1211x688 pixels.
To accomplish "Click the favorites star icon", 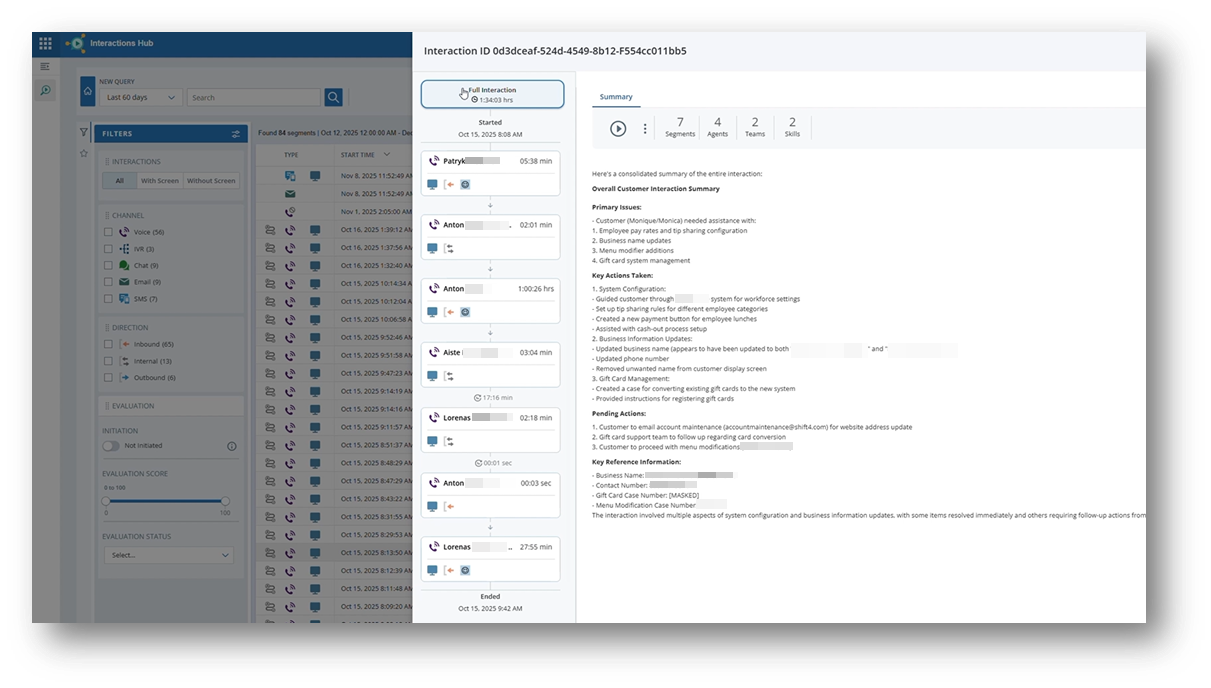I will [x=84, y=153].
